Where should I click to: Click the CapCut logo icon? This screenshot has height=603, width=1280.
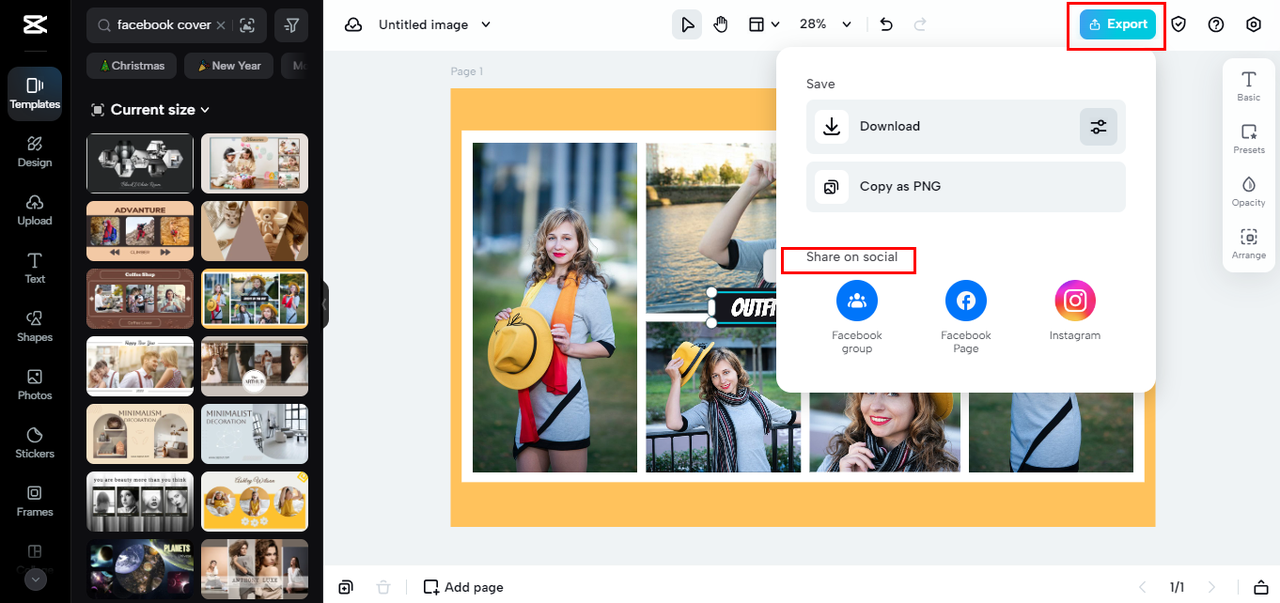(x=35, y=25)
